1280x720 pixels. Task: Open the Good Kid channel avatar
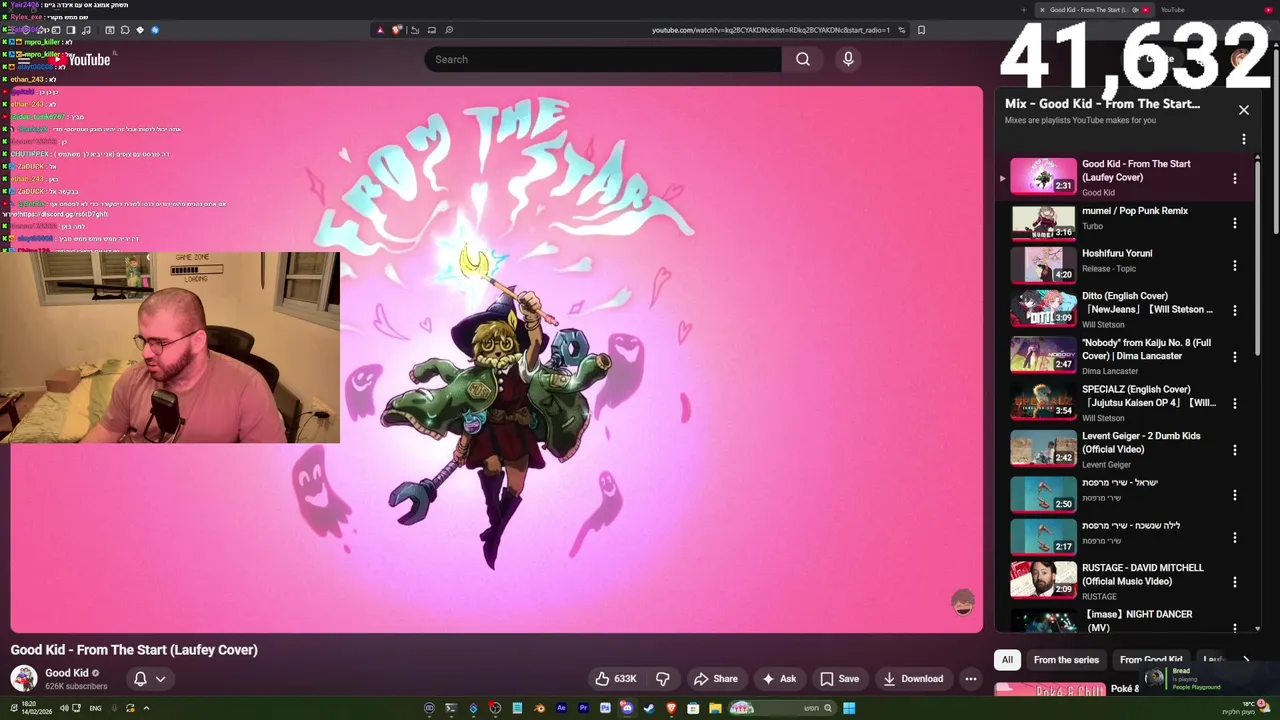point(24,678)
